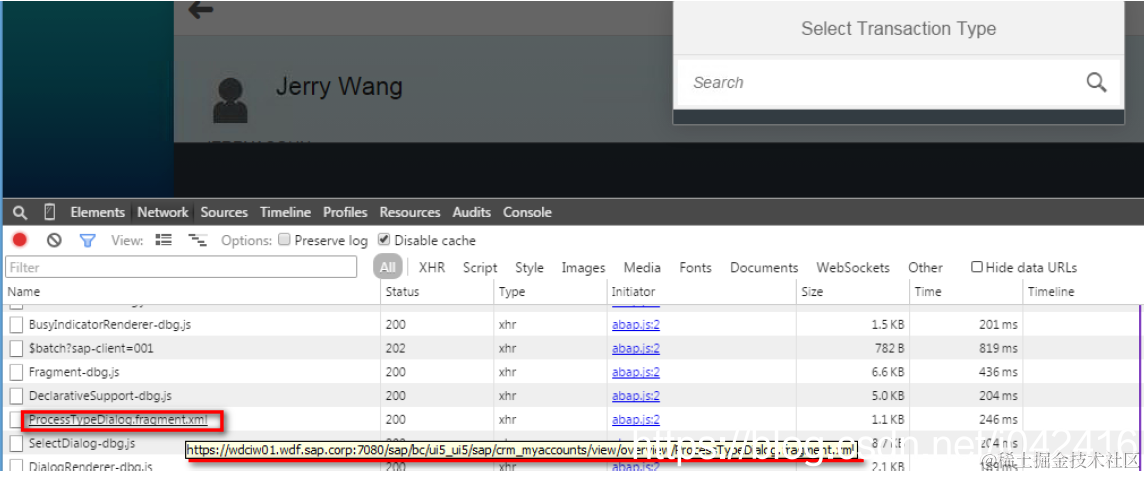Click the back arrow icon in app header
The width and height of the screenshot is (1147, 477).
click(x=200, y=10)
